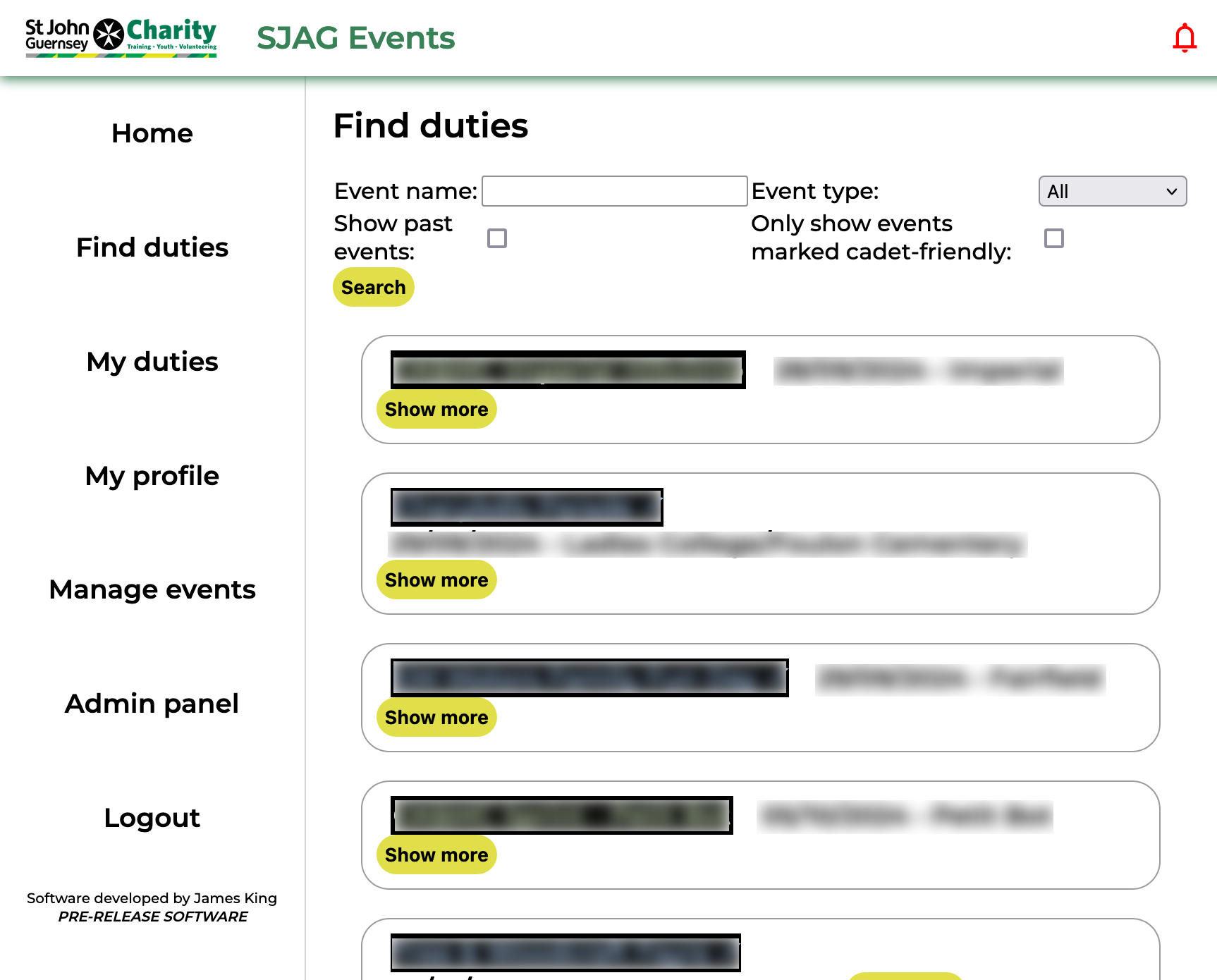Open My profile from sidebar
1217x980 pixels.
point(152,476)
